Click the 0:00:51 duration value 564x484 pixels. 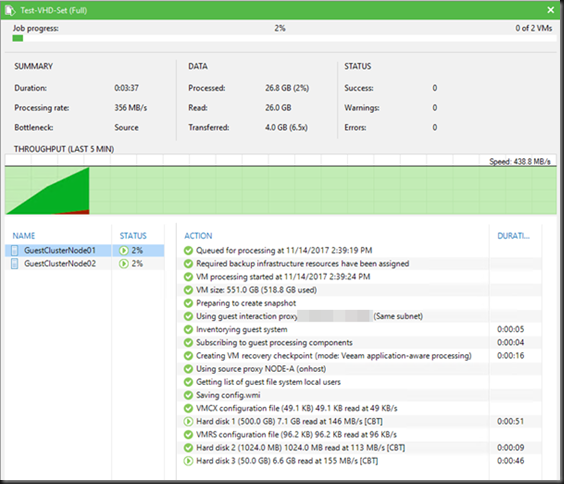510,421
